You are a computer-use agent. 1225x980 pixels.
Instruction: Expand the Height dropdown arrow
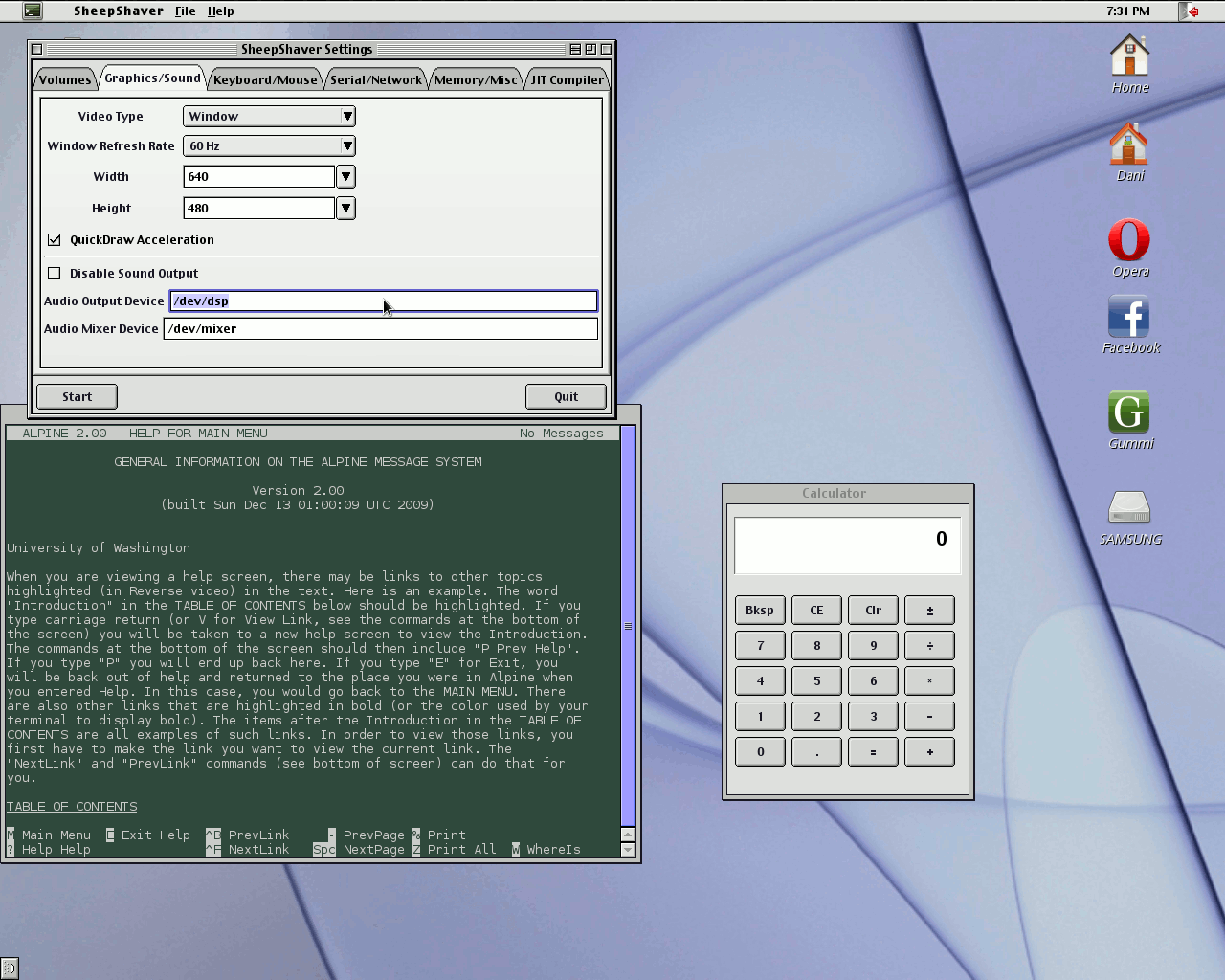(346, 209)
